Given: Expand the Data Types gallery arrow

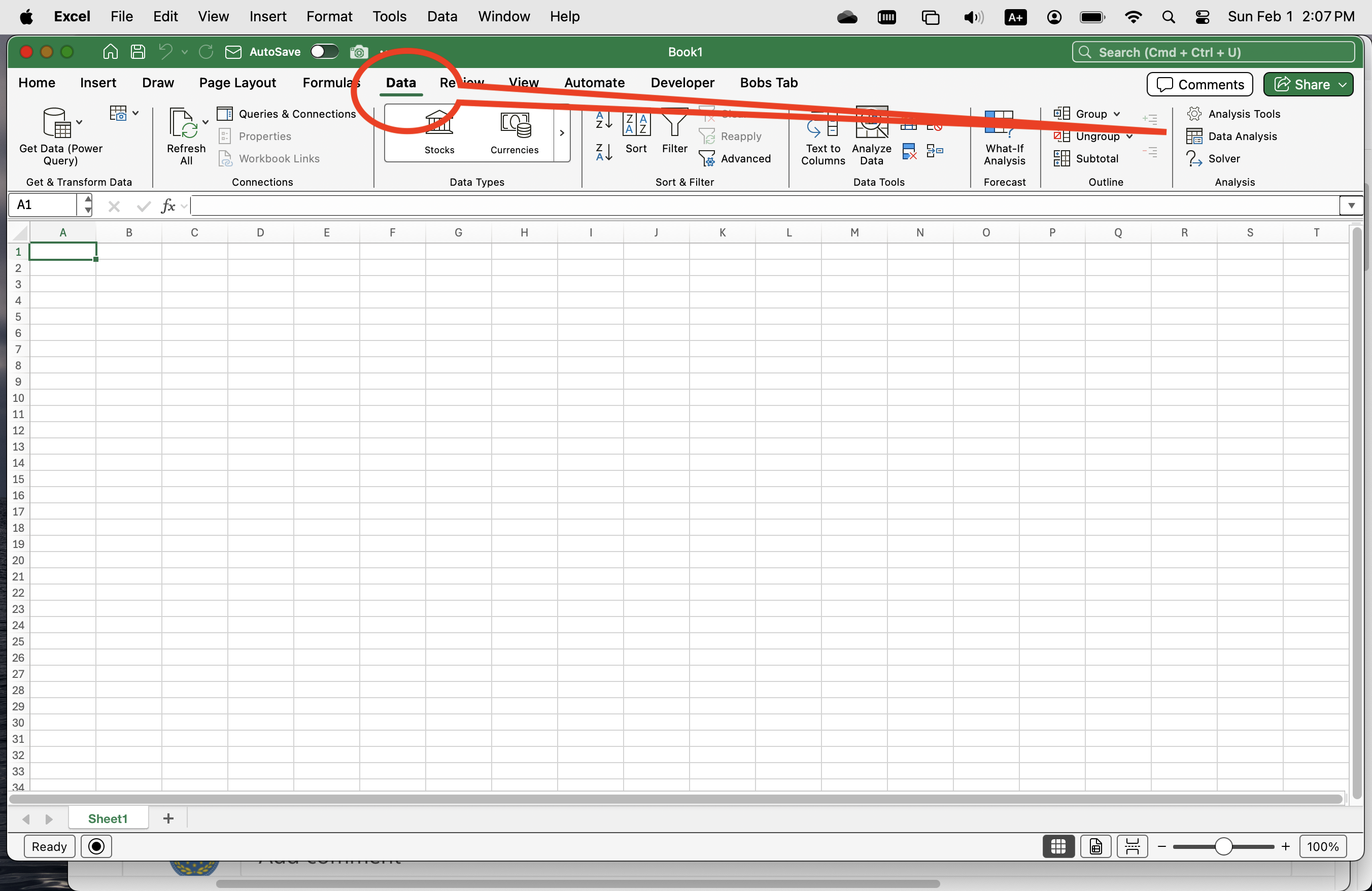Looking at the screenshot, I should [x=562, y=133].
